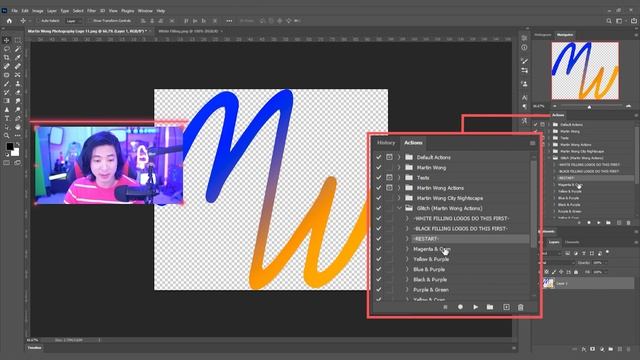Toggle Tests set checkmark in enlarged panel
Screen dimensions: 640x360
pos(379,178)
